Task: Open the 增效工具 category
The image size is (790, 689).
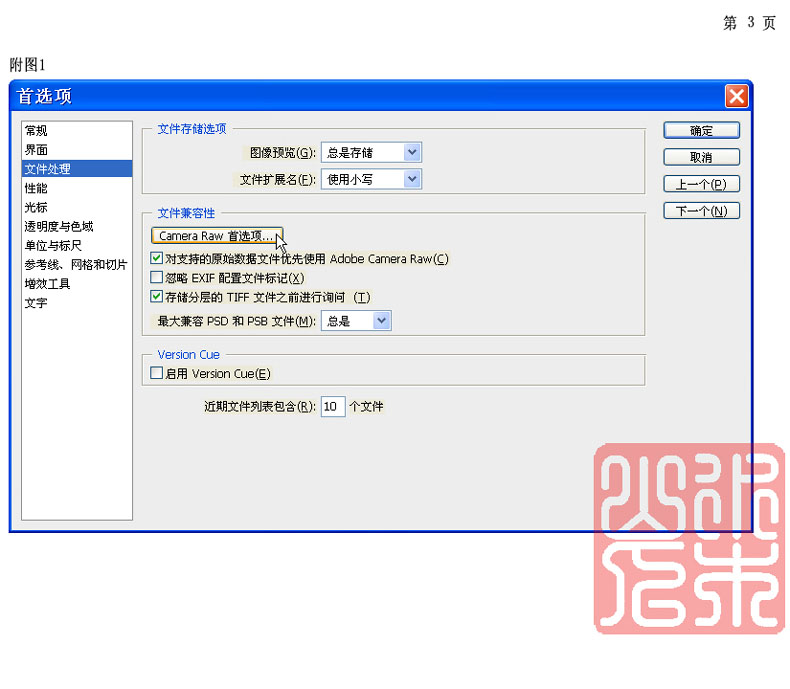Action: (77, 284)
